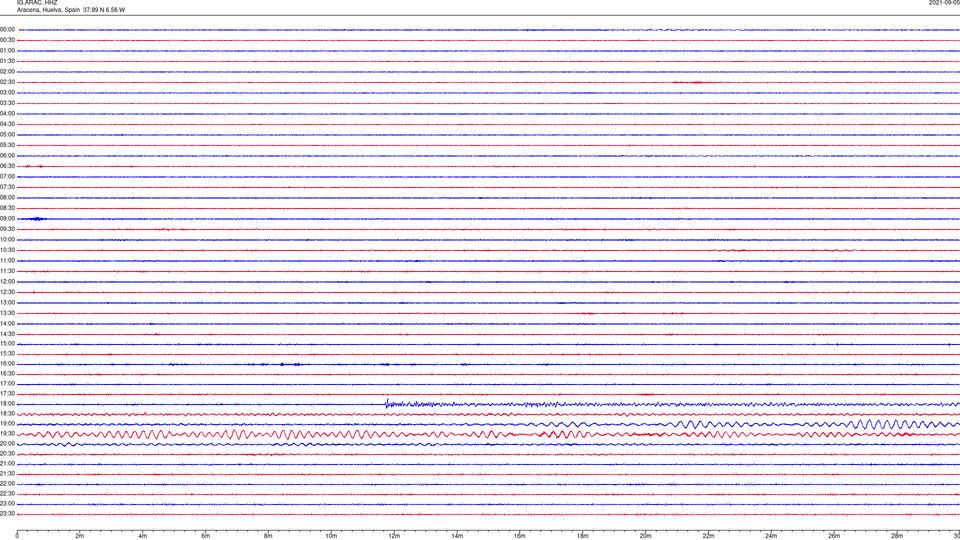Select the 17:30 trace label
Image resolution: width=960 pixels, height=540 pixels.
tap(7, 394)
